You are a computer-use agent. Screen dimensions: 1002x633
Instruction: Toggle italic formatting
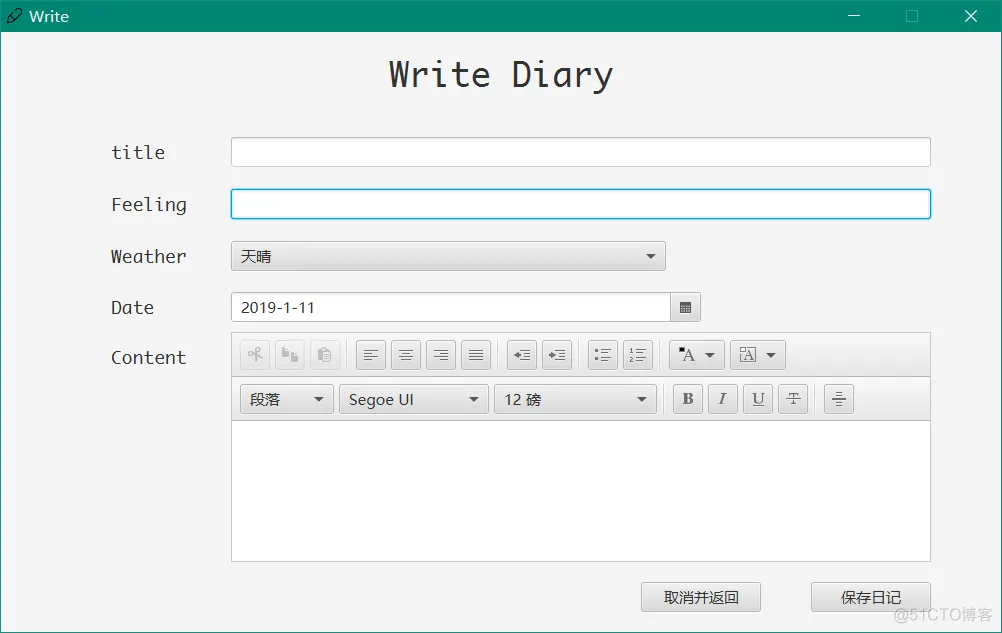click(723, 399)
